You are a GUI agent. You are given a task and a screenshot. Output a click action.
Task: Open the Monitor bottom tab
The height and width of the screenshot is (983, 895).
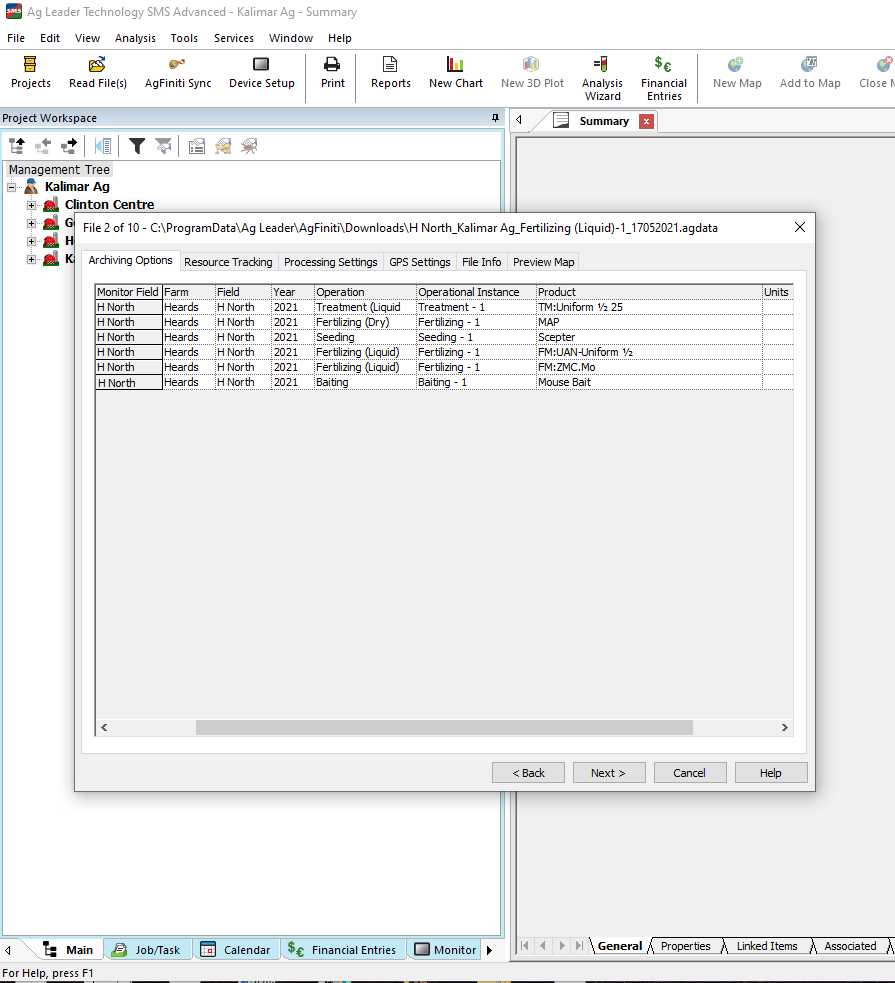(446, 950)
